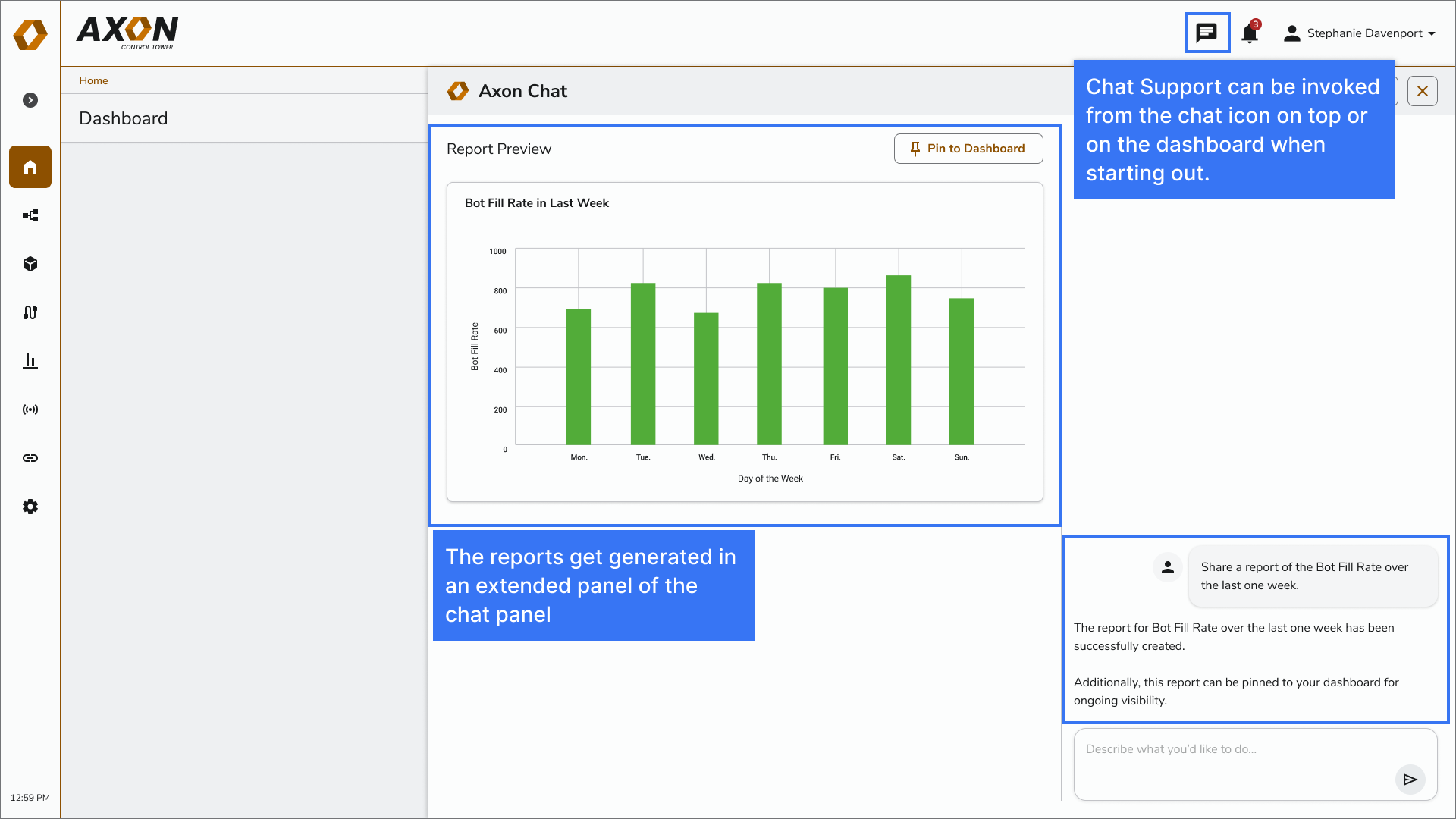Click the Tuesday bar in chart
The width and height of the screenshot is (1456, 819).
tap(643, 364)
